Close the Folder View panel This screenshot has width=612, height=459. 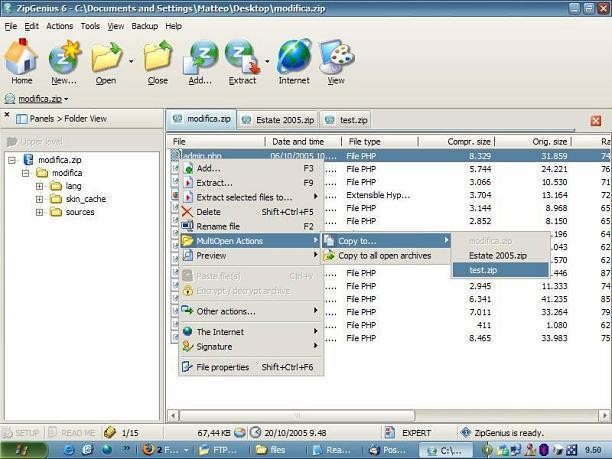tap(7, 114)
